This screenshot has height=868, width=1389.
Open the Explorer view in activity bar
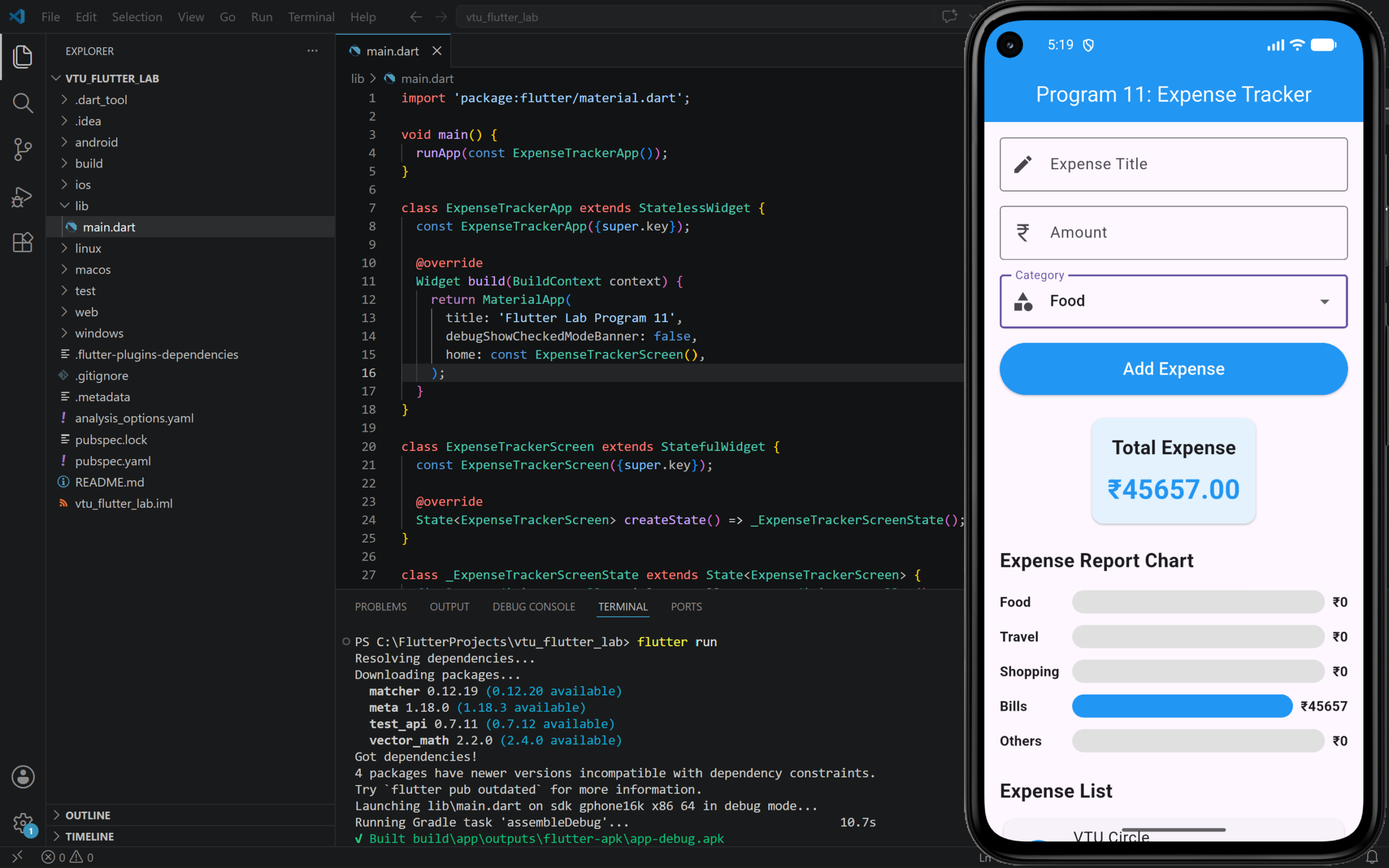[x=22, y=56]
